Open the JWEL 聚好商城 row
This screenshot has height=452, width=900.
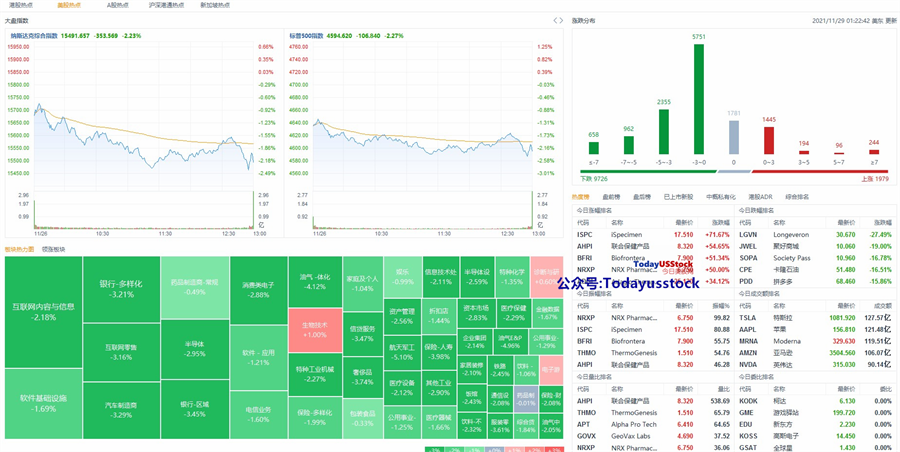[816, 246]
